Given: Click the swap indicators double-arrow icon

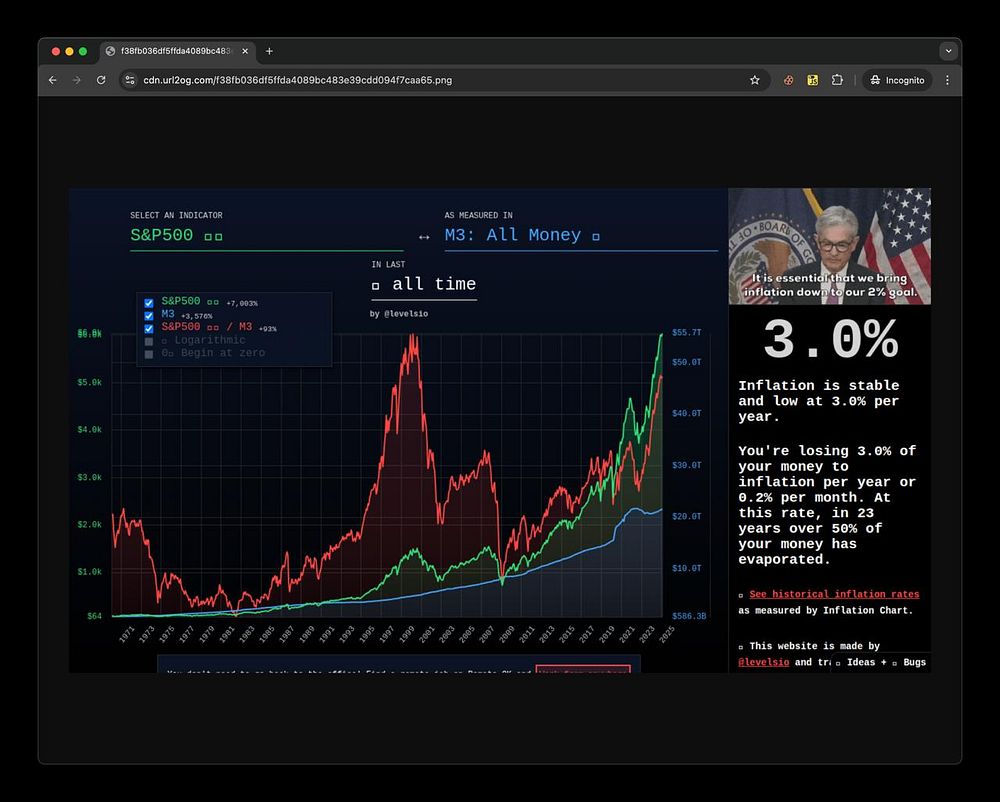Looking at the screenshot, I should [424, 237].
